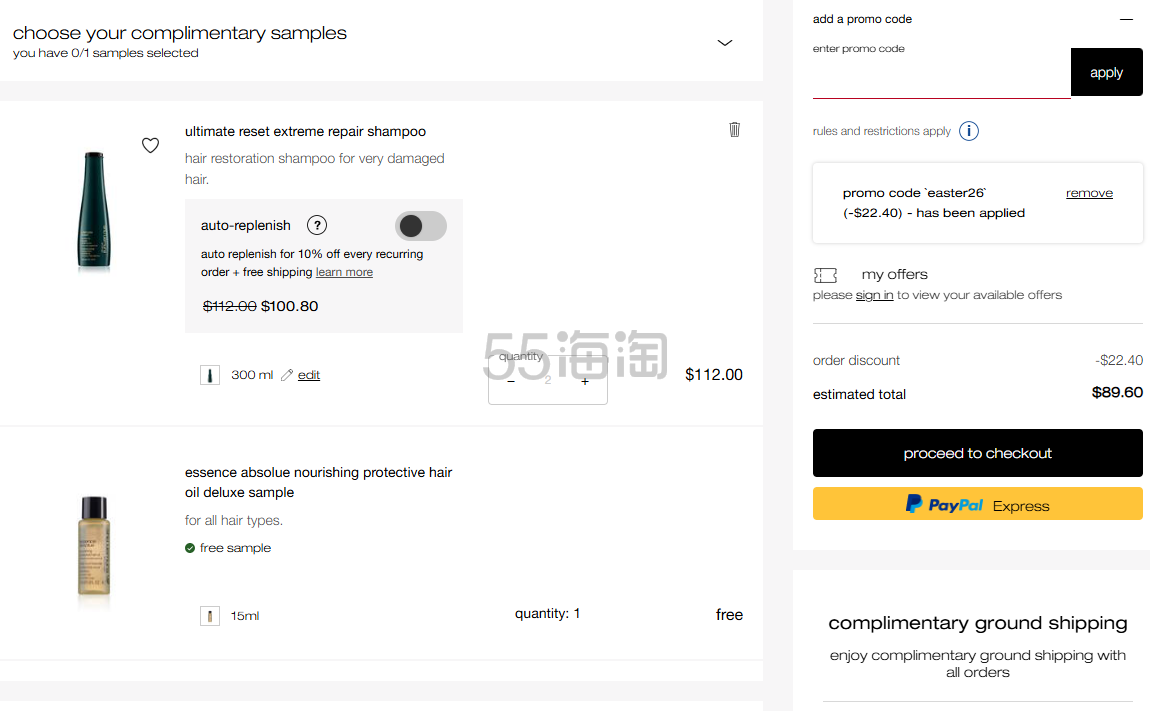Click the apply promo code button

(1106, 72)
